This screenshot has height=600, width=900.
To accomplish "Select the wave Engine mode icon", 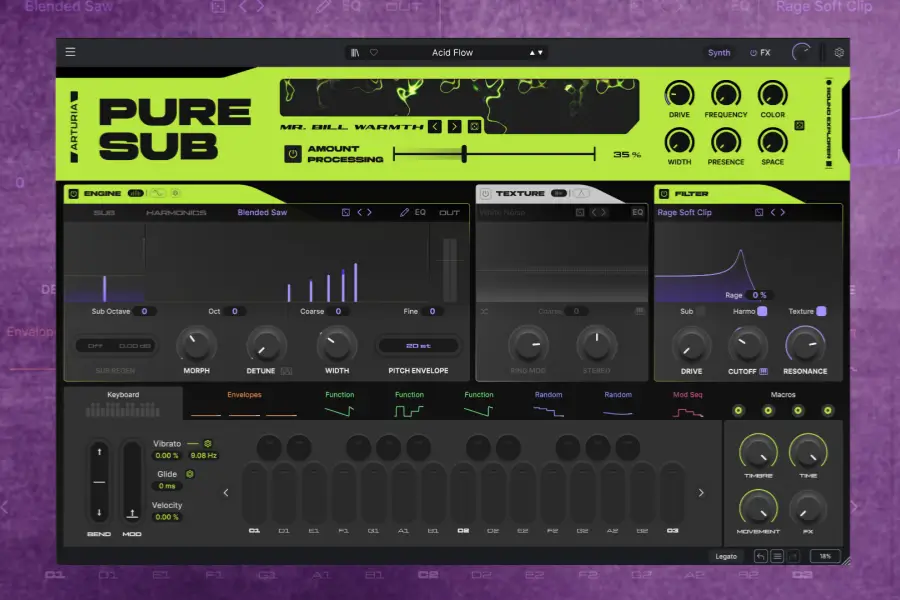I will 157,193.
